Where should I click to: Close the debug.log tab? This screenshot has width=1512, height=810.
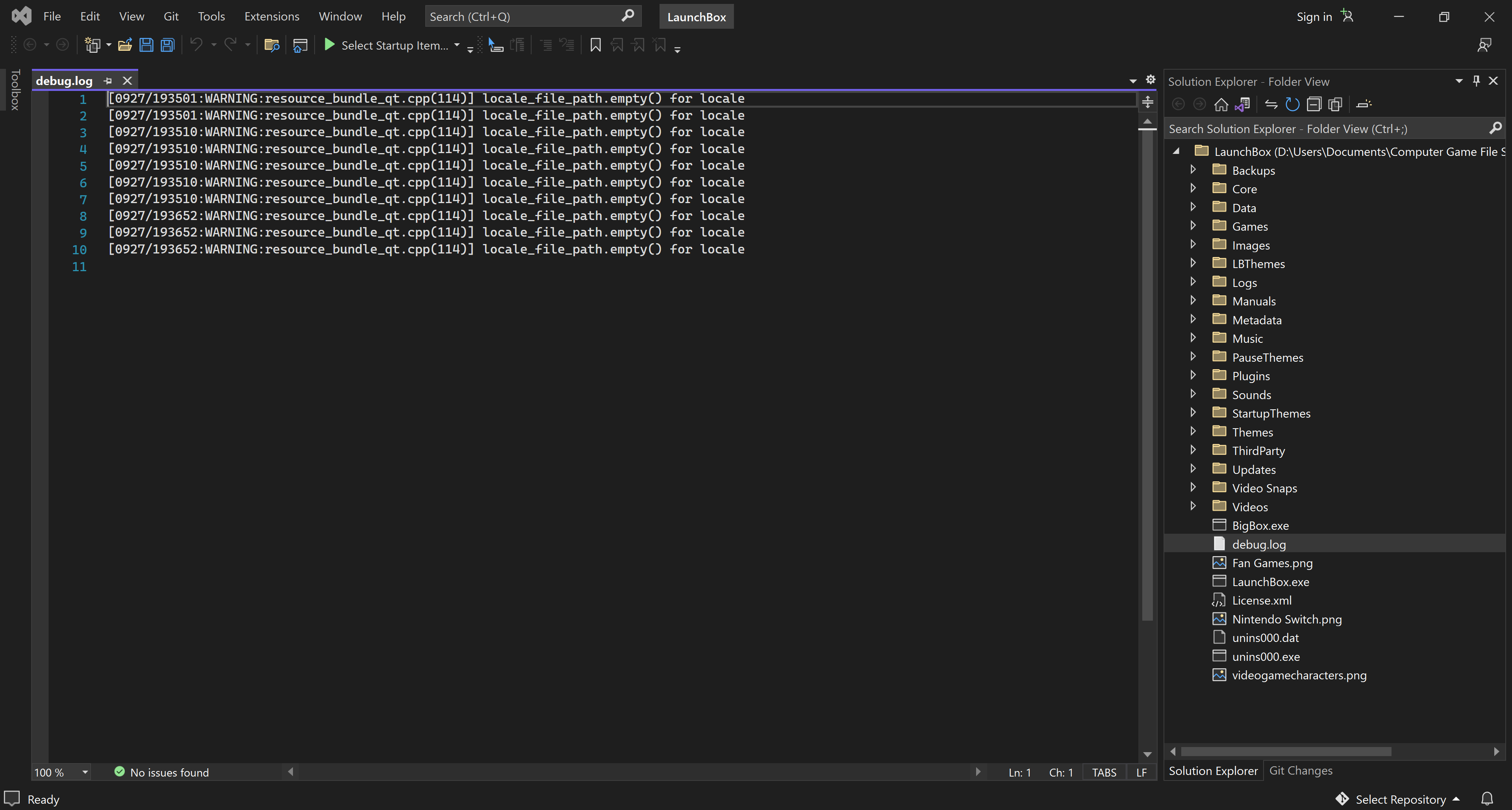tap(127, 80)
